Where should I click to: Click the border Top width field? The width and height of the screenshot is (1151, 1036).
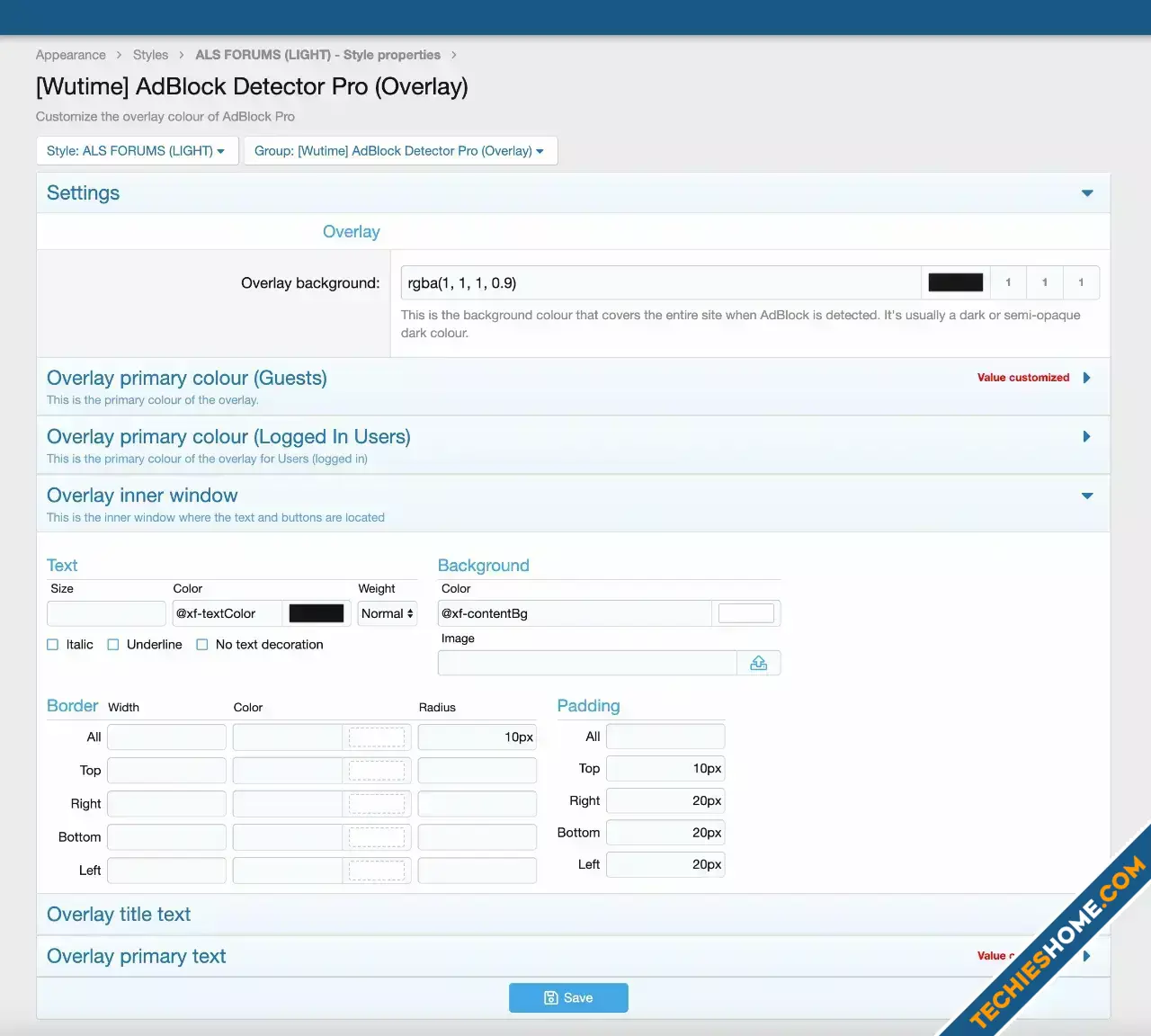pos(166,771)
